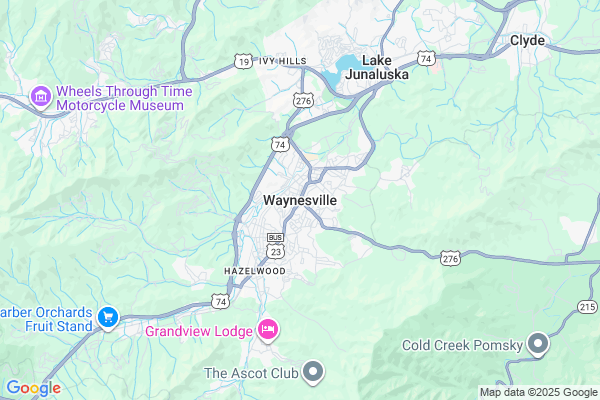Screen dimensions: 600x400
Task: Click the Barber Orchards shopping cart pin
Action: tap(108, 318)
